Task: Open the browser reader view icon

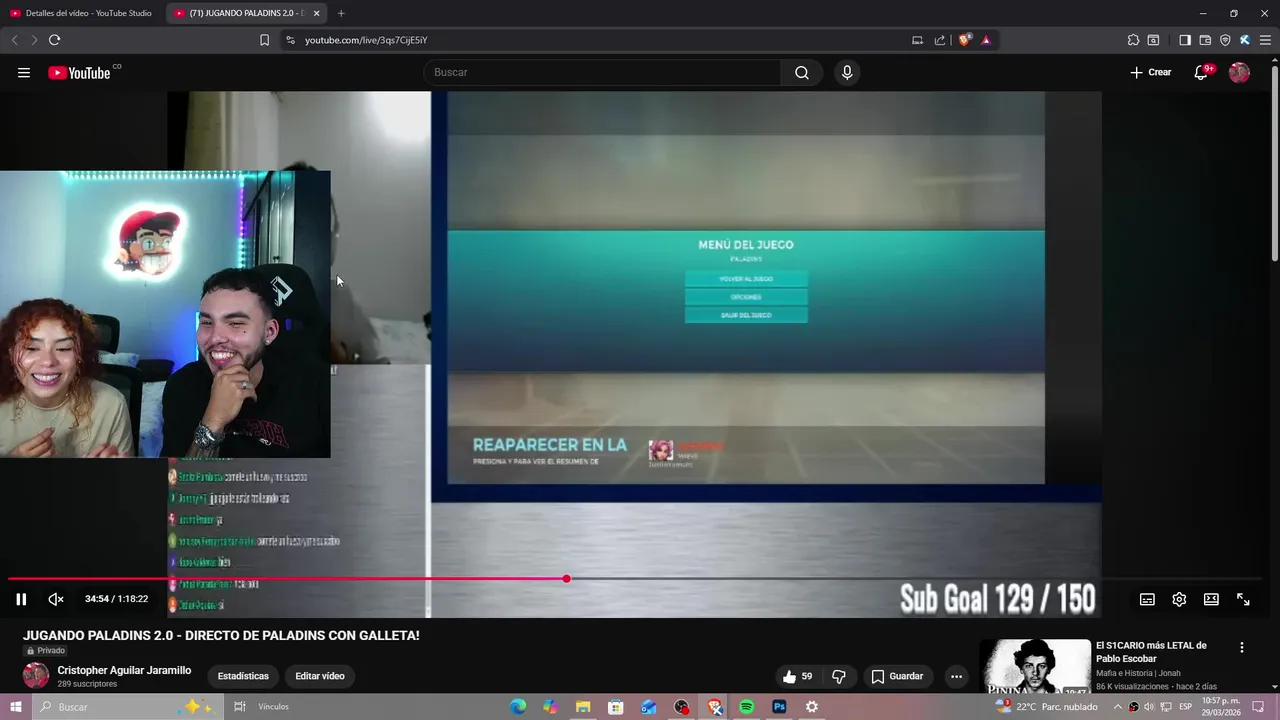Action: coord(1153,40)
